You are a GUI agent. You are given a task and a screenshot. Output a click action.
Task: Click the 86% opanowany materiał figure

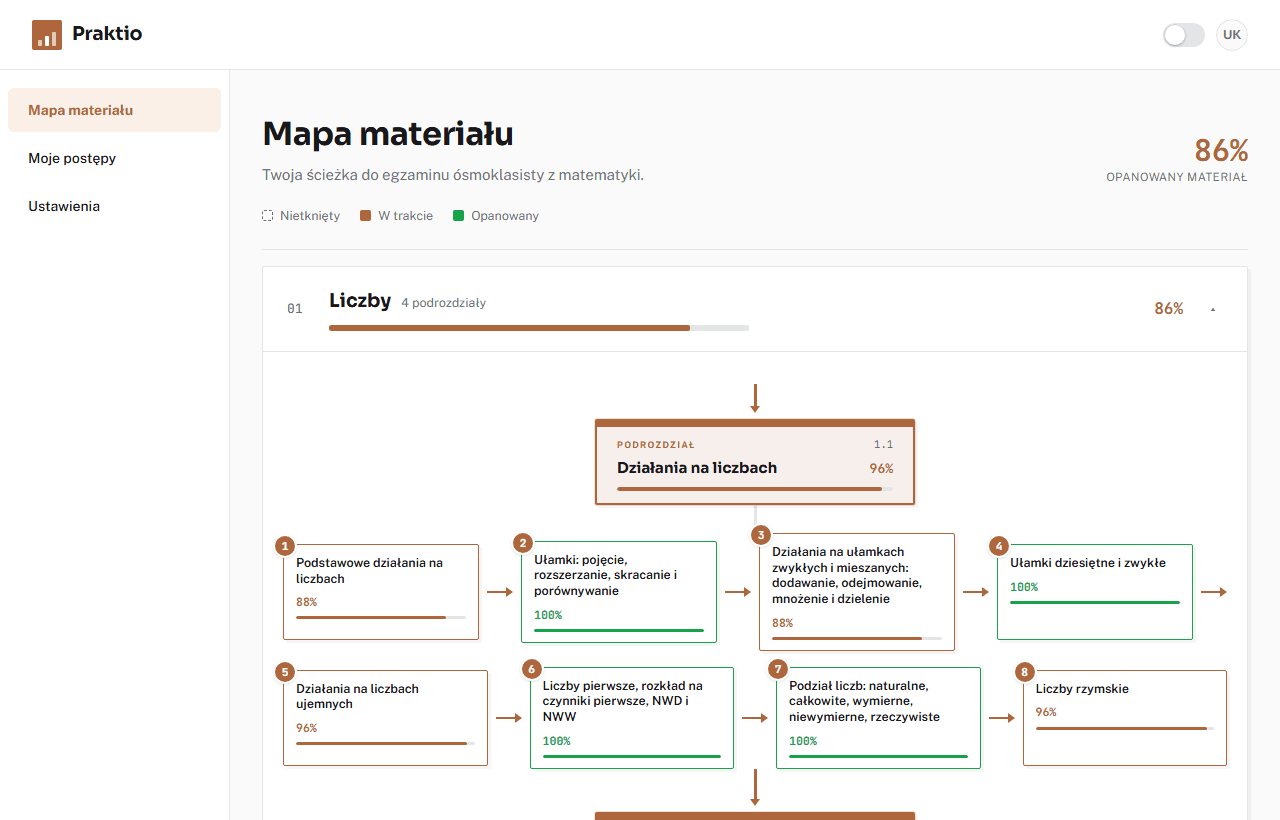pyautogui.click(x=1221, y=151)
